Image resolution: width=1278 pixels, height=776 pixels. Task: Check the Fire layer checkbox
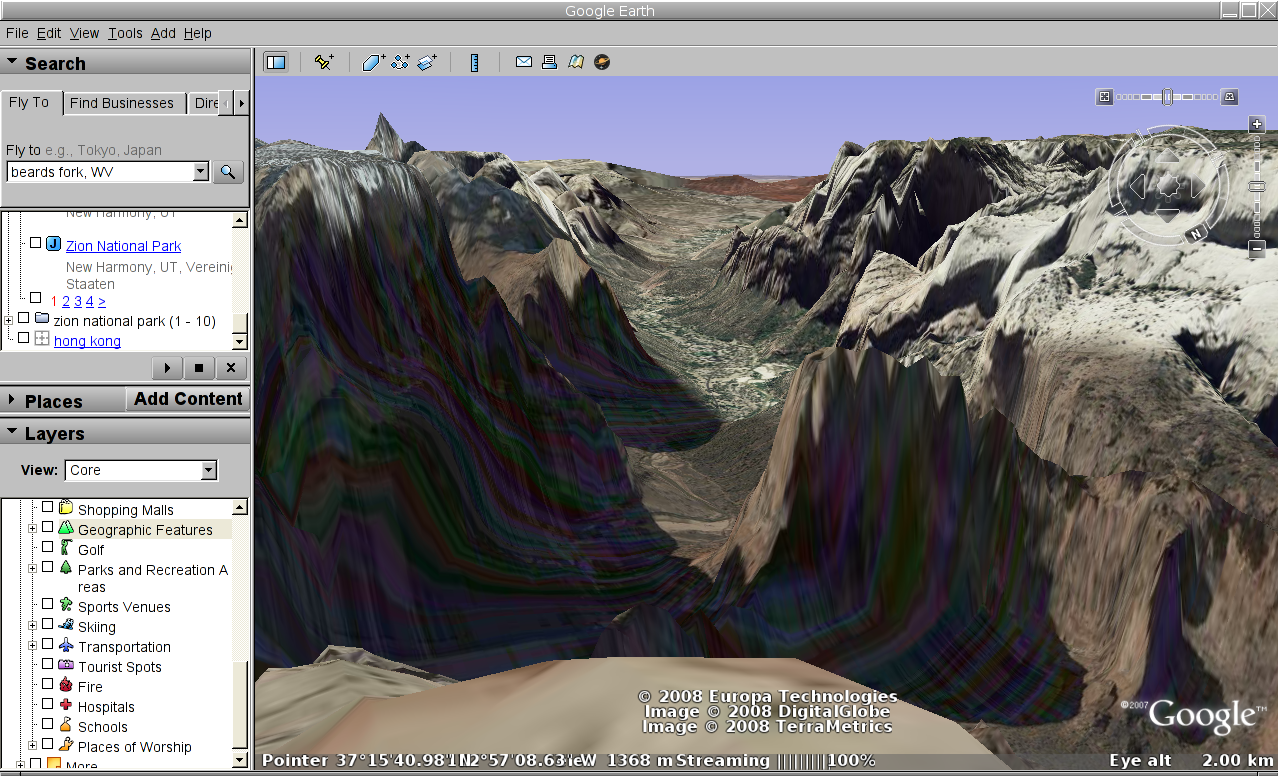pos(47,685)
